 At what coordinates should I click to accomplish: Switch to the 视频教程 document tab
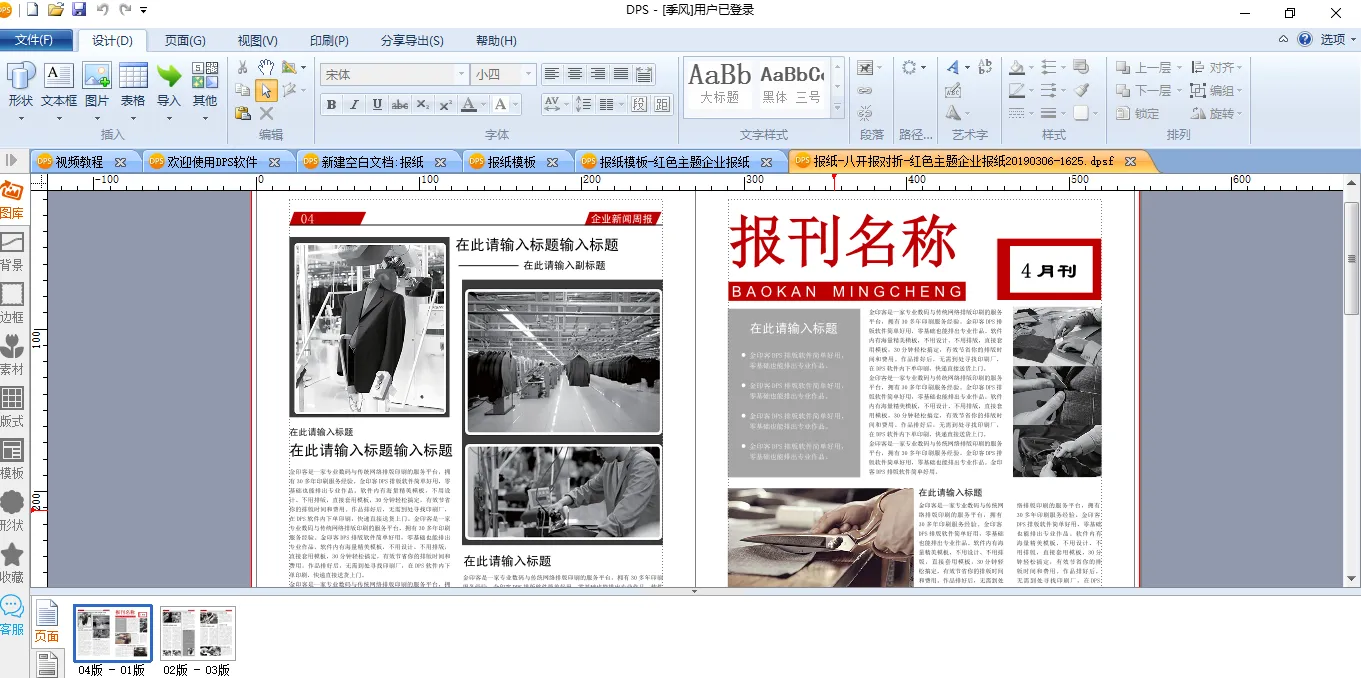point(79,162)
